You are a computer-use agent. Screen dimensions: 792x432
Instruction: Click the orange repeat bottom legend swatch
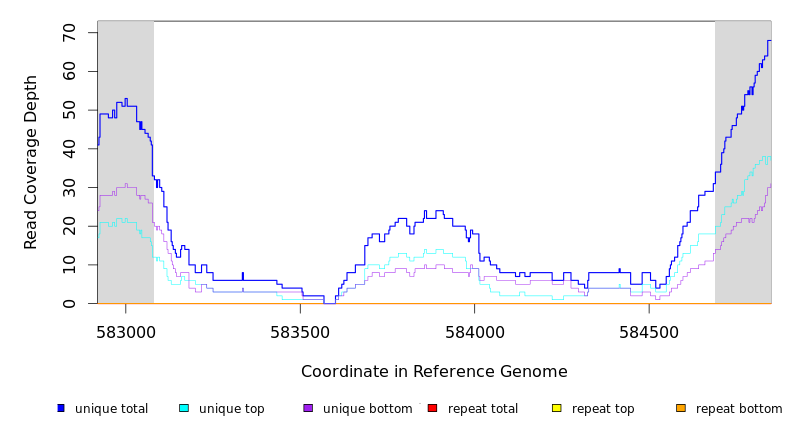point(681,408)
